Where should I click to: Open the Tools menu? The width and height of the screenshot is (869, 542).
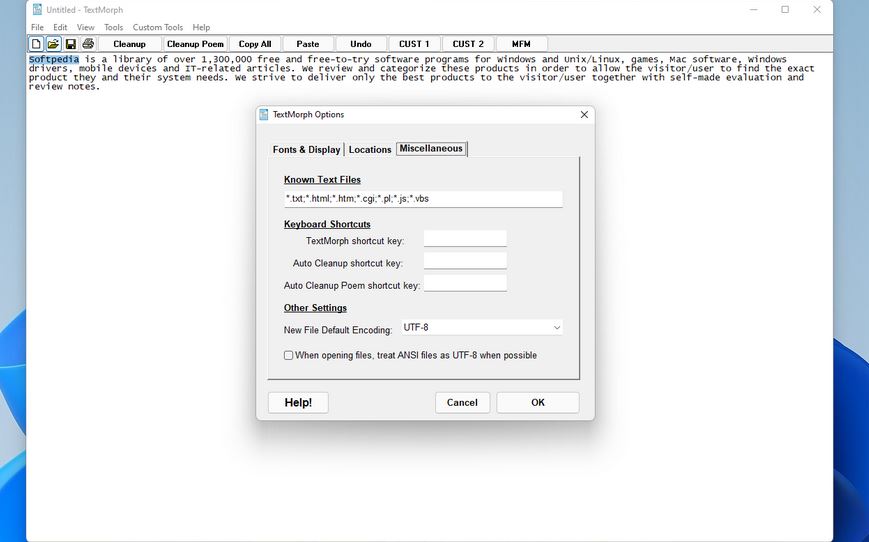pos(114,27)
